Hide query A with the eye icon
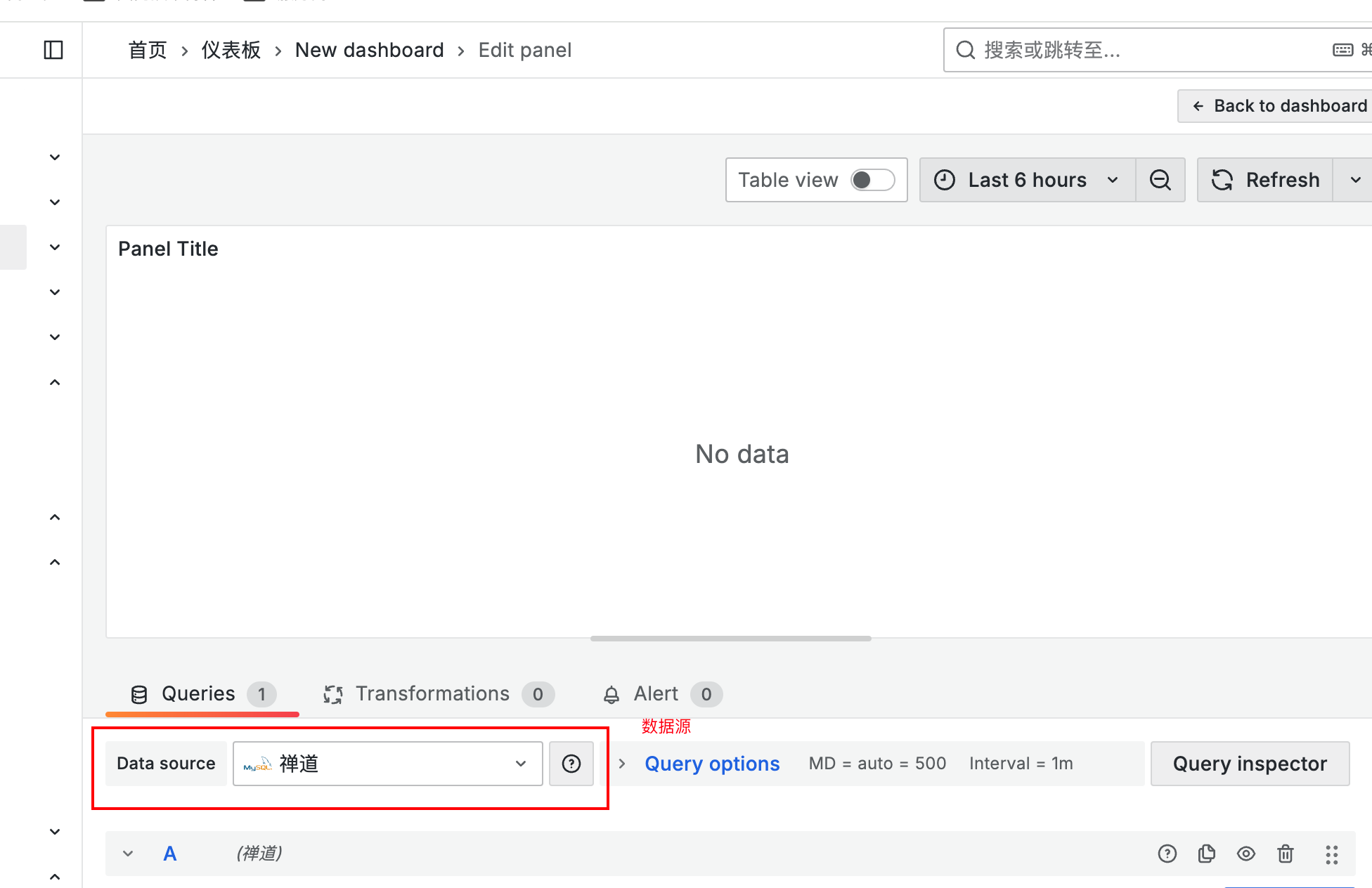Image resolution: width=1372 pixels, height=888 pixels. (x=1246, y=854)
